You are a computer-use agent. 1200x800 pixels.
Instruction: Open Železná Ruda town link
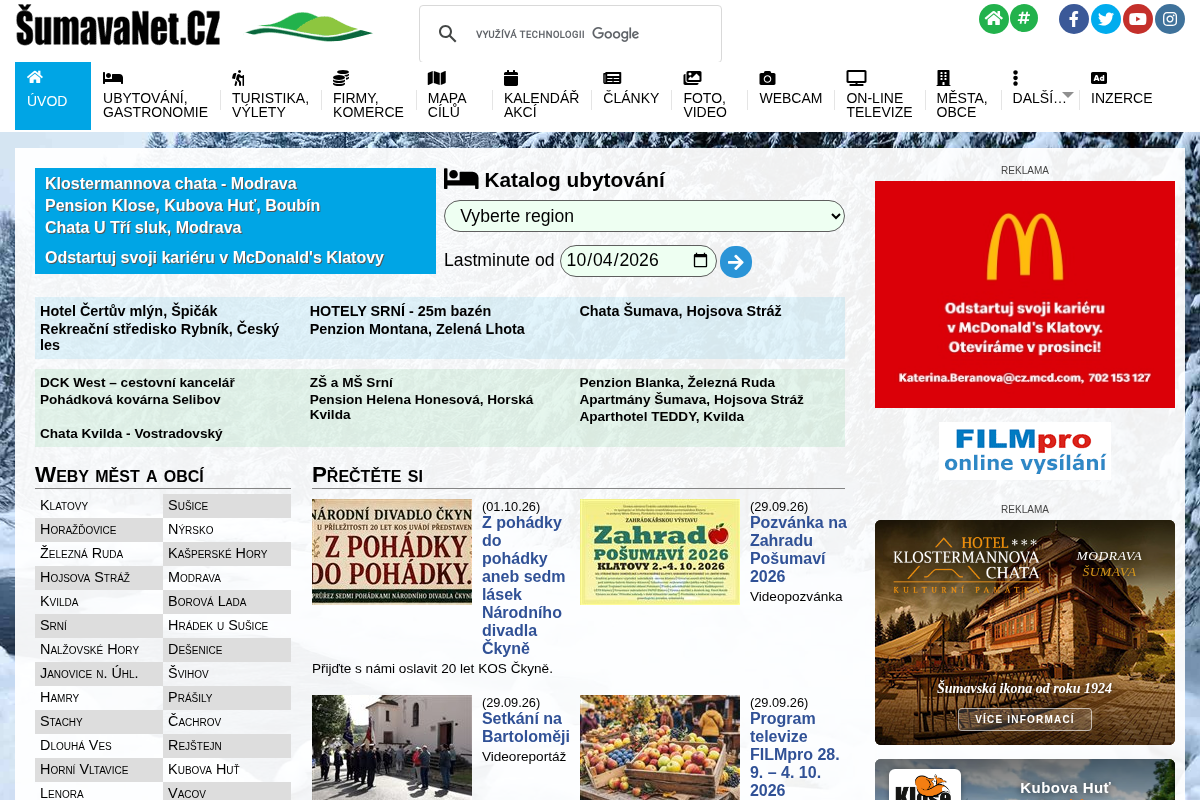pos(82,554)
